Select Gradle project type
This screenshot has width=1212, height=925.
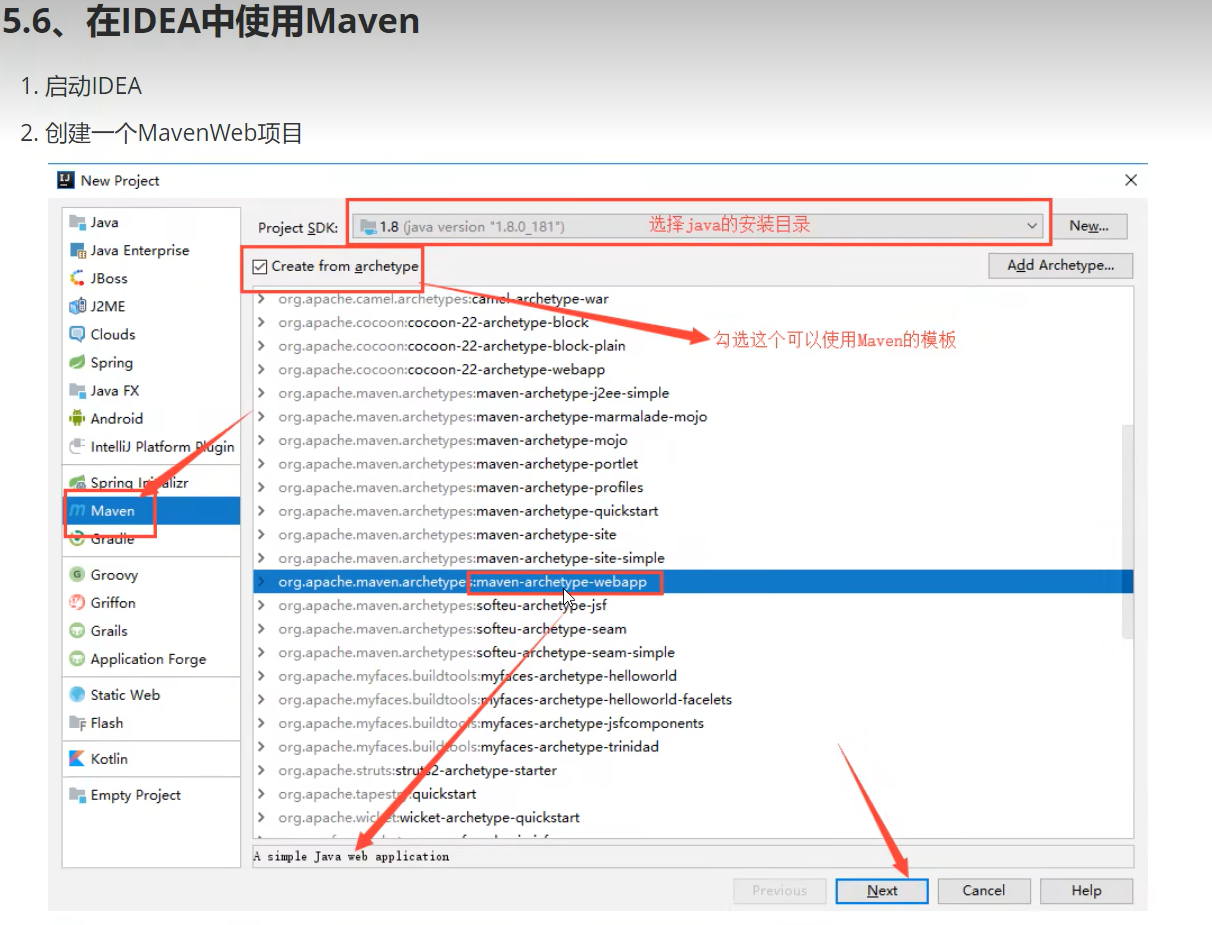coord(151,538)
